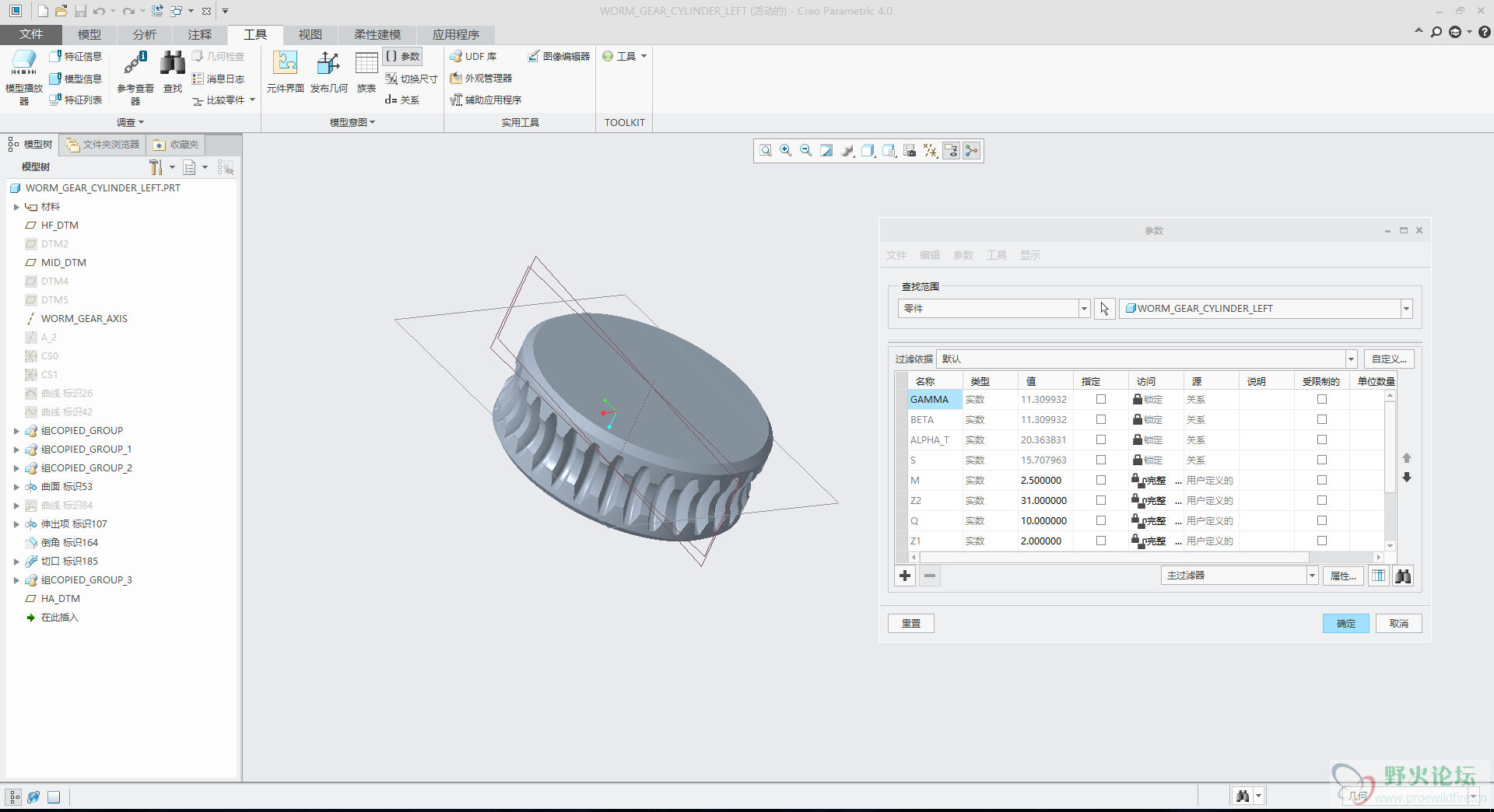The height and width of the screenshot is (812, 1494).
Task: Open the 族表 family table
Action: click(366, 72)
